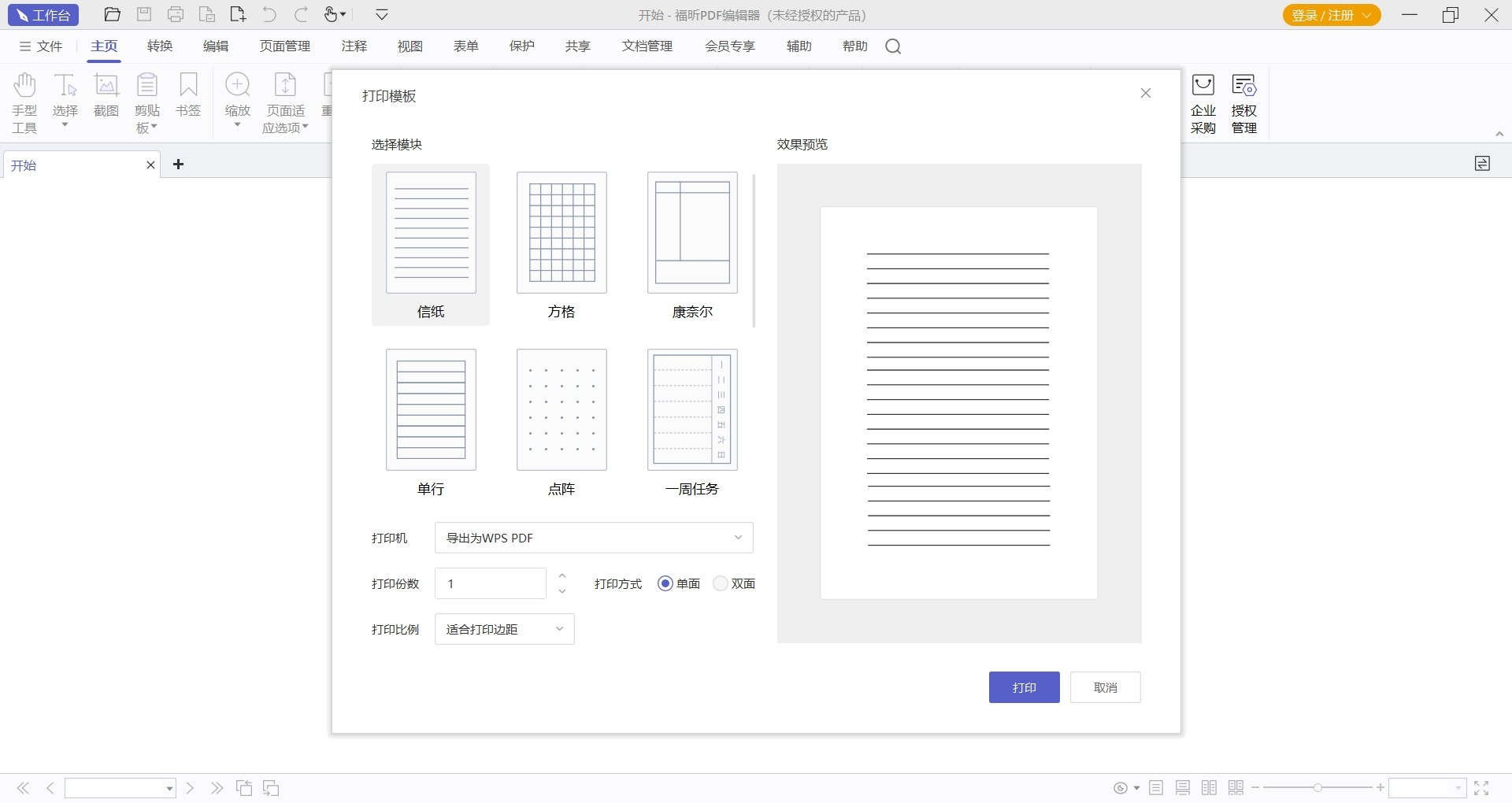
Task: Select the Hand tool icon
Action: (24, 86)
